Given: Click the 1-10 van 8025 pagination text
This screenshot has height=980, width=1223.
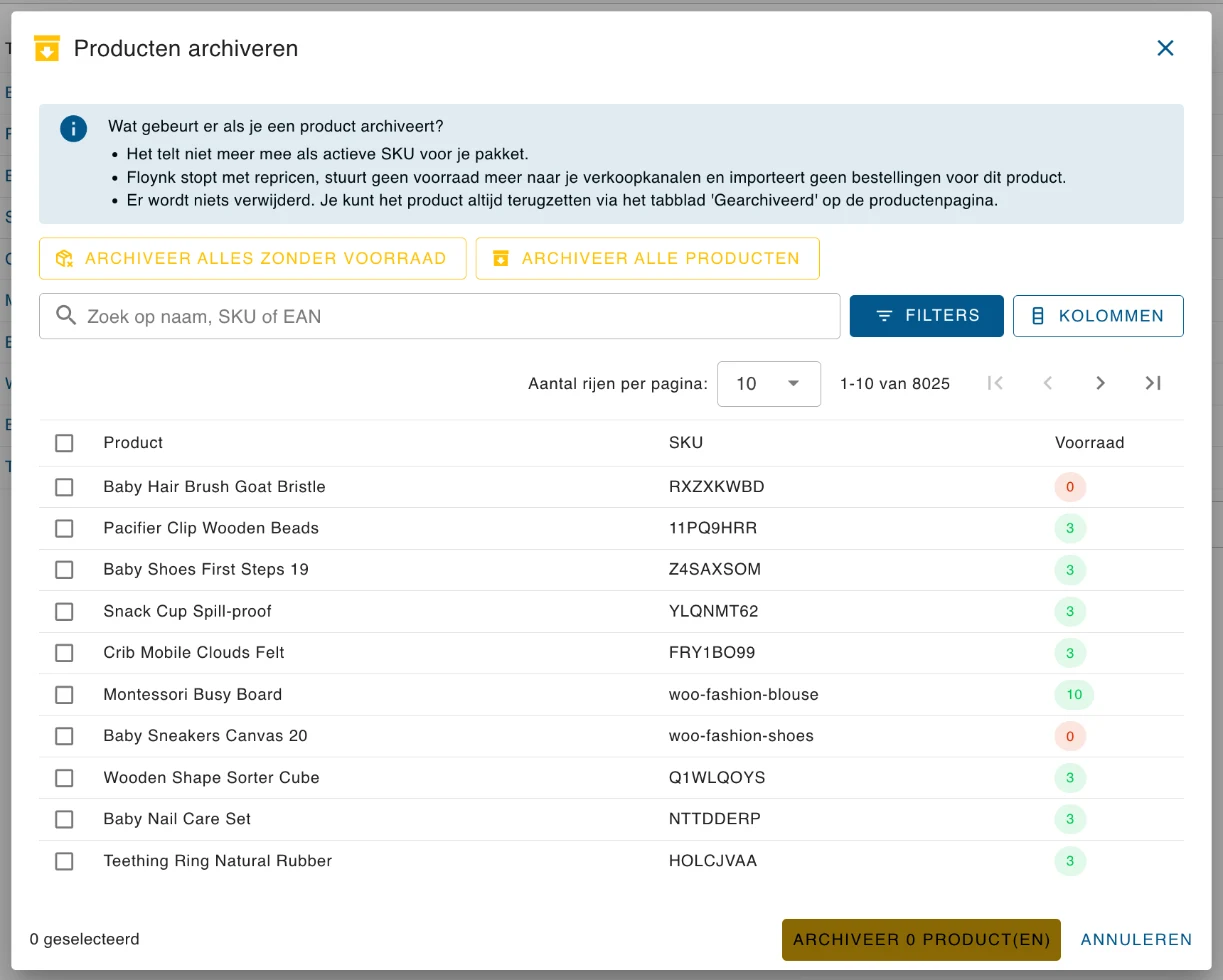Looking at the screenshot, I should tap(895, 384).
